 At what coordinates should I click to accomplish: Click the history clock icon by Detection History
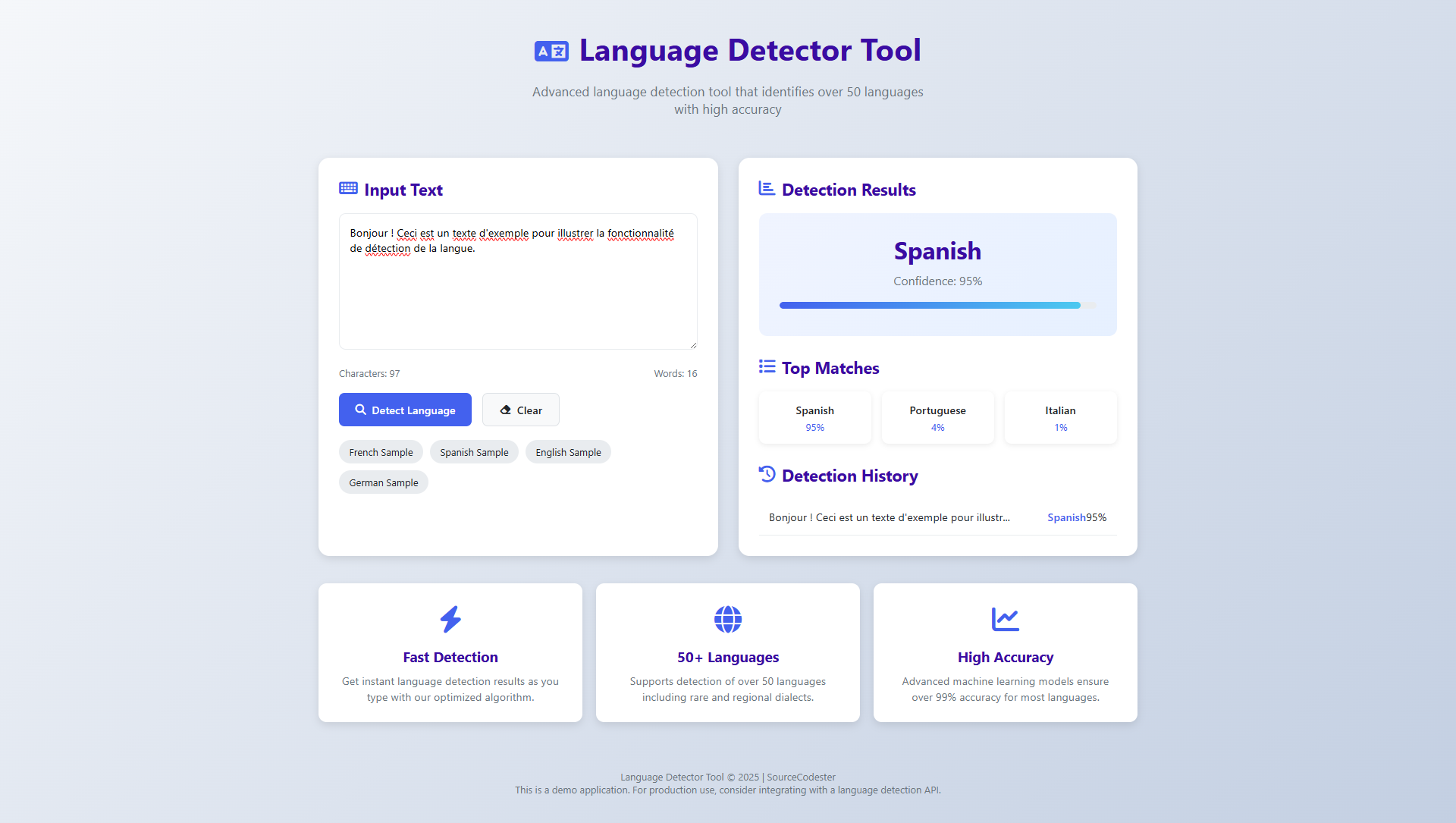coord(767,474)
